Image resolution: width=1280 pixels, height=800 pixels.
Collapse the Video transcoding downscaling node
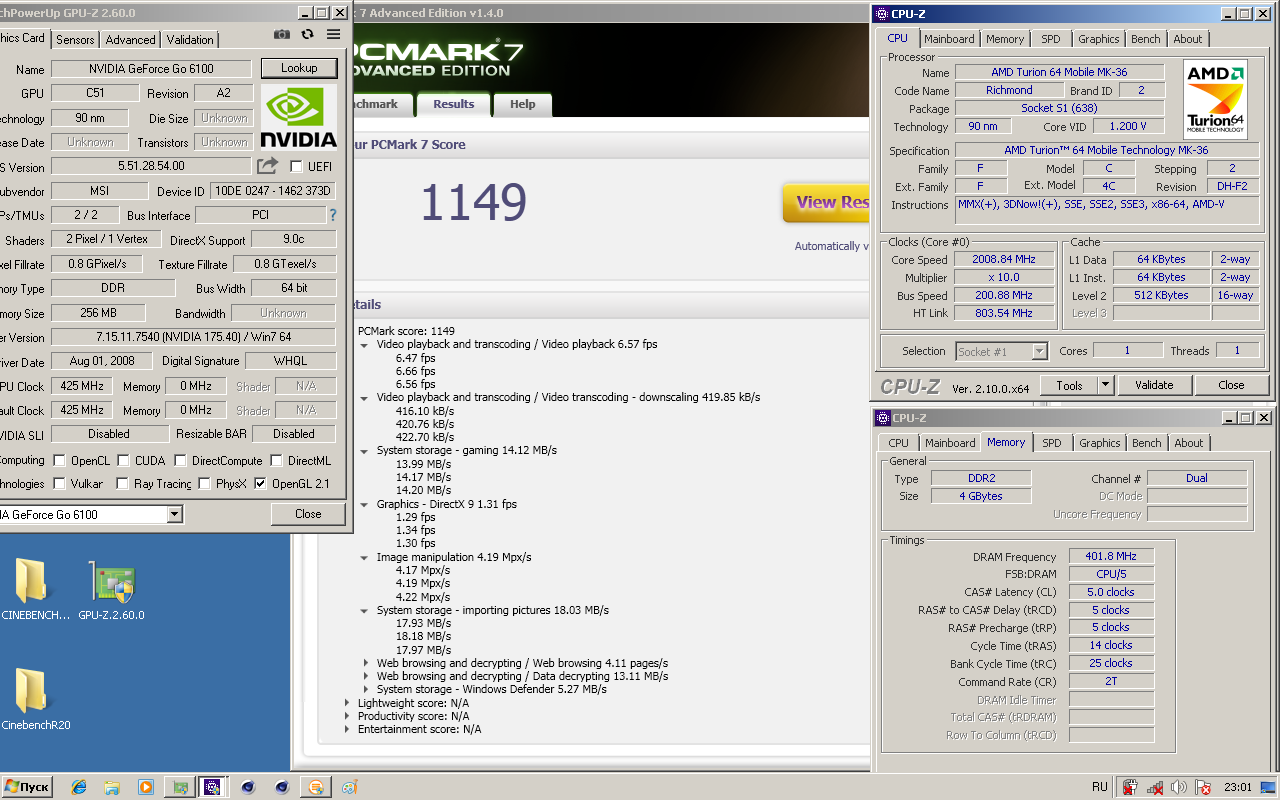pyautogui.click(x=365, y=398)
